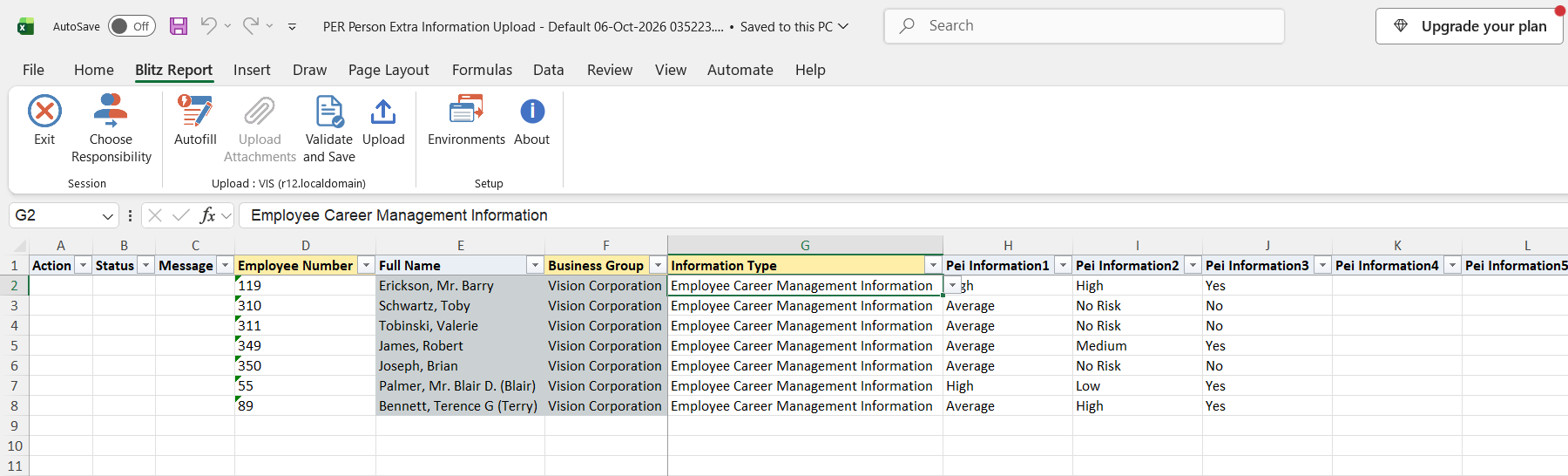Click the formula bar text
Viewport: 1568px width, 476px height.
pos(399,215)
